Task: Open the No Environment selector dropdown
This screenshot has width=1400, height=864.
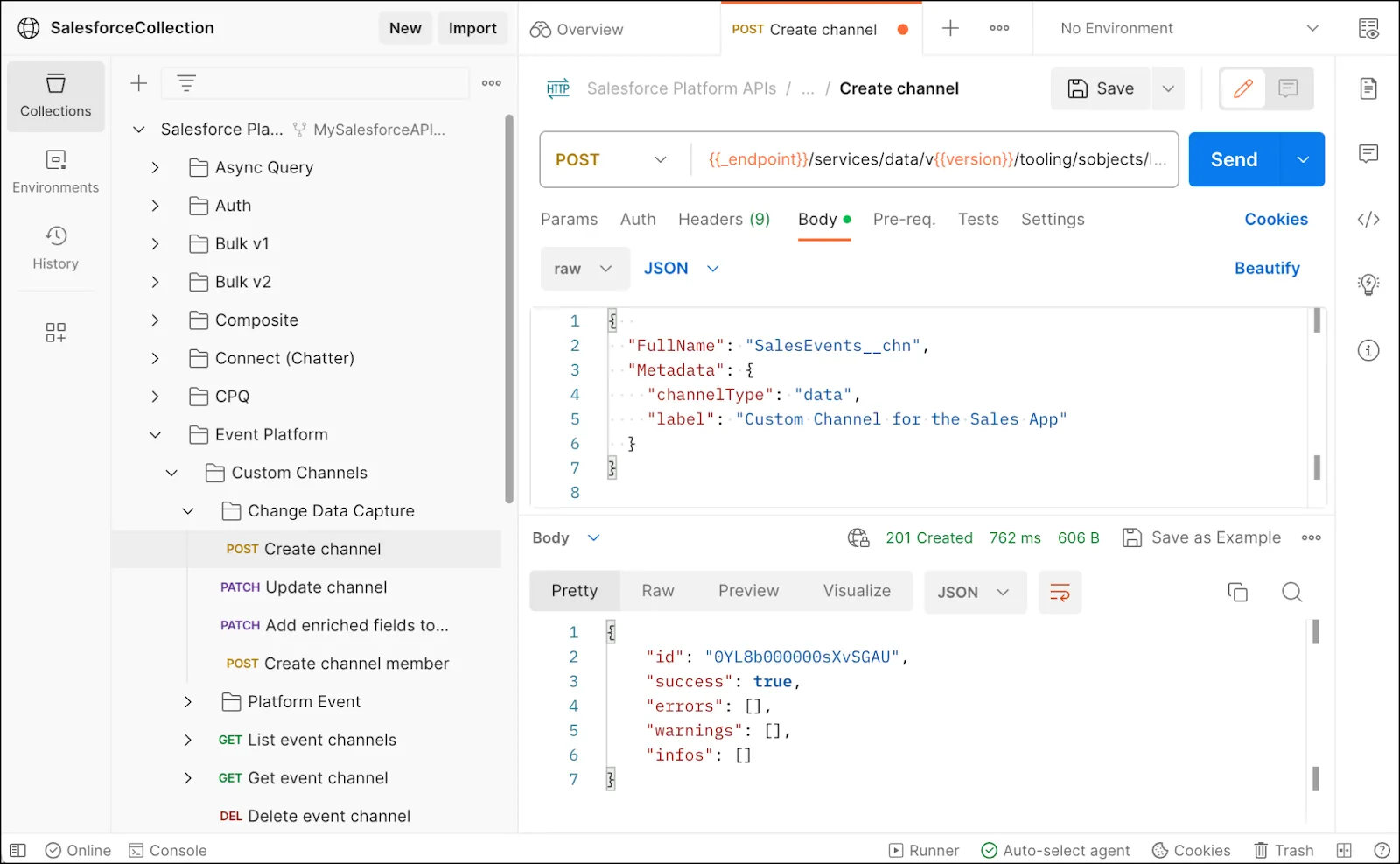Action: [x=1189, y=28]
